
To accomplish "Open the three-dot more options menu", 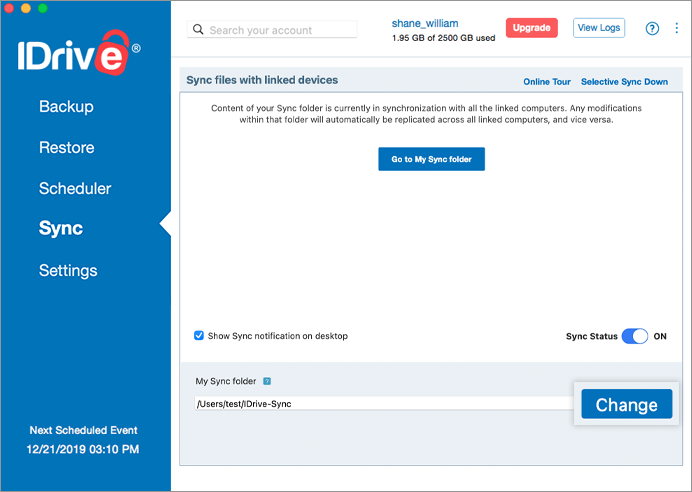I will click(677, 28).
